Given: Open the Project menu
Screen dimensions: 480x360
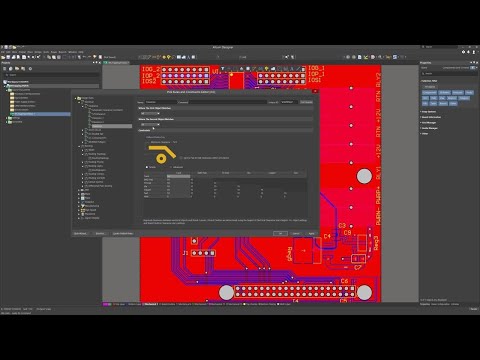Looking at the screenshot, I should click(22, 52).
